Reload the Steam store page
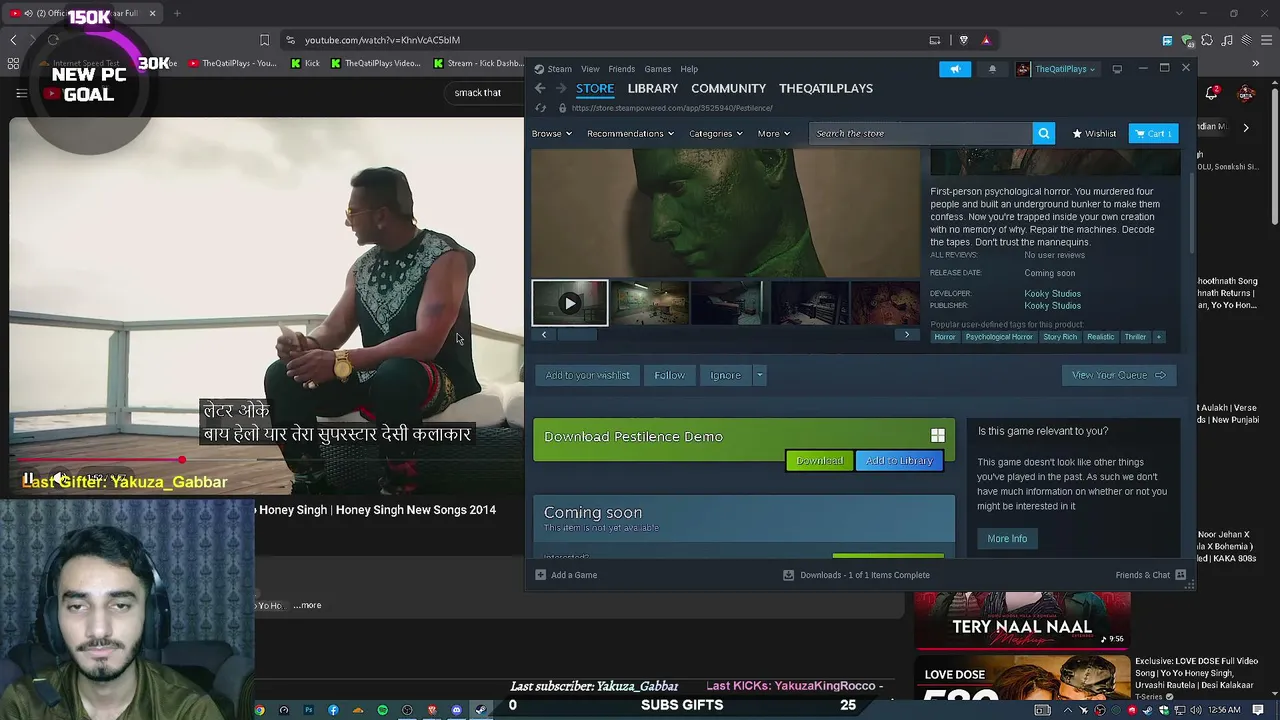 click(541, 108)
